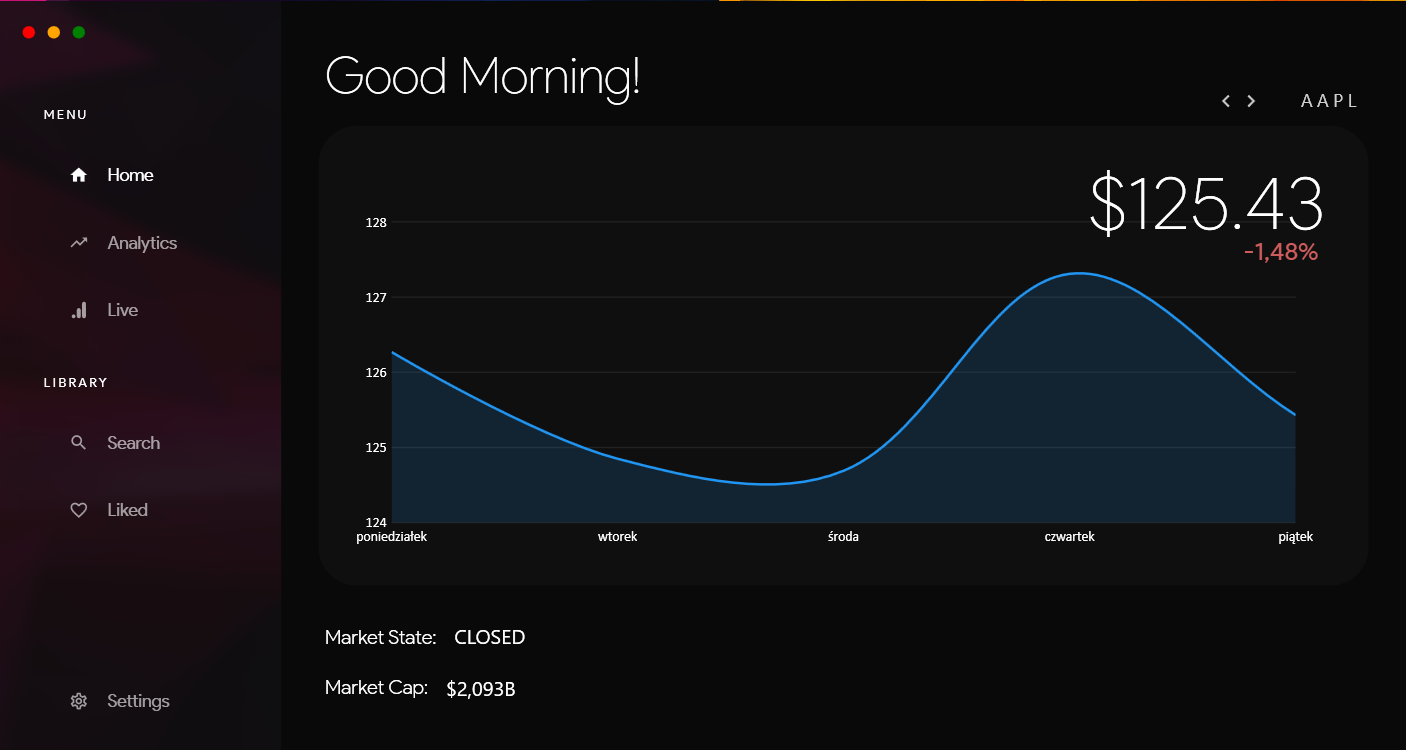Click the Settings gear icon

(x=79, y=701)
